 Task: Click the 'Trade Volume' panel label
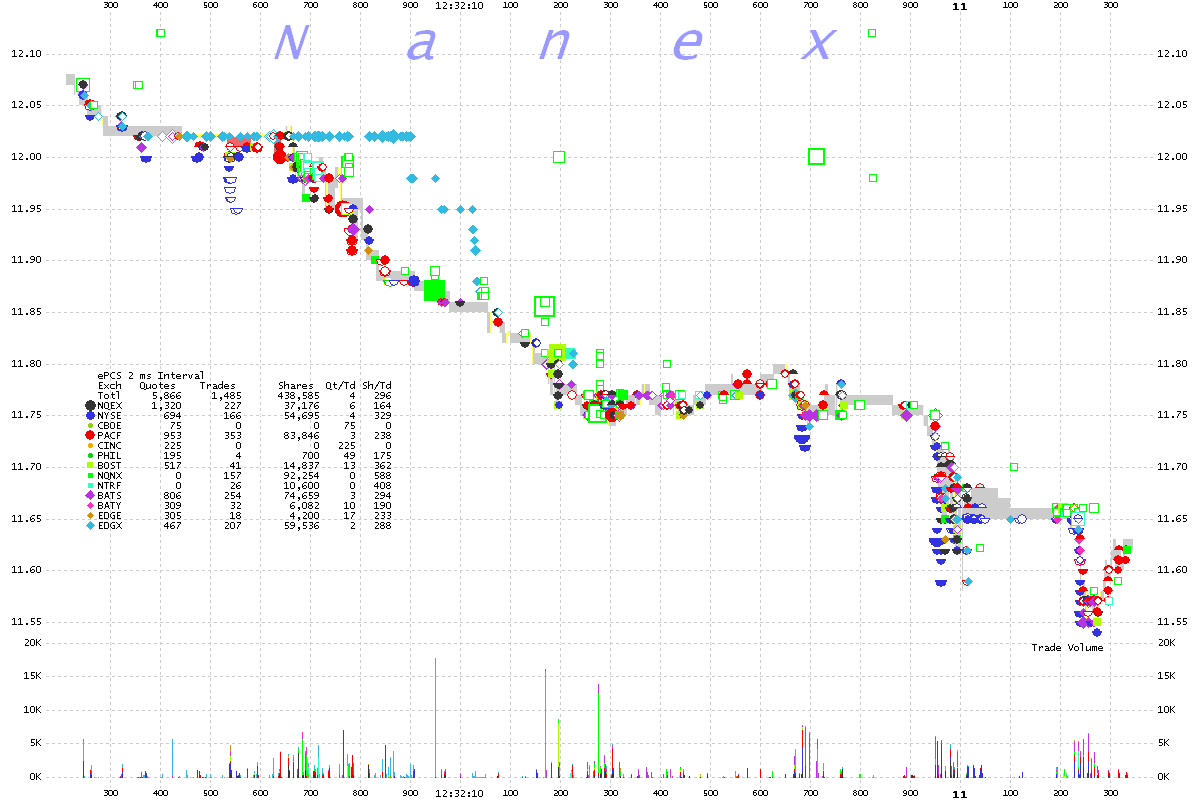click(x=1068, y=648)
